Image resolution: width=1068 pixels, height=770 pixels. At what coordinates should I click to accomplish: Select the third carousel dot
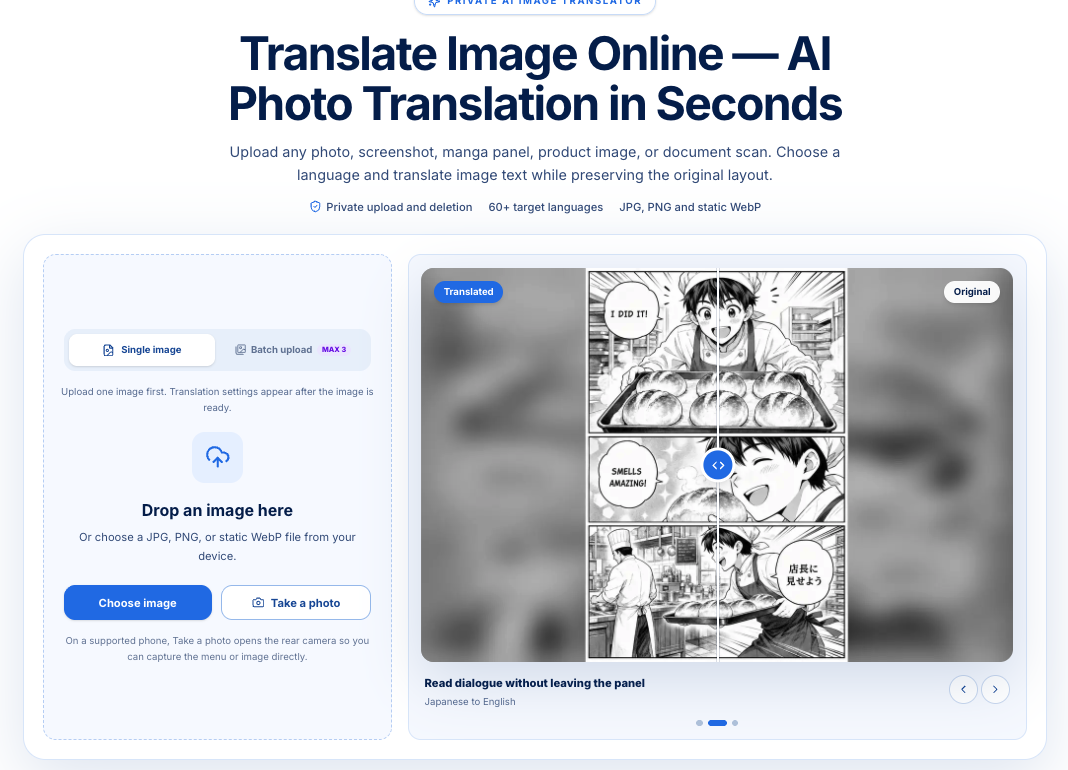tap(735, 723)
